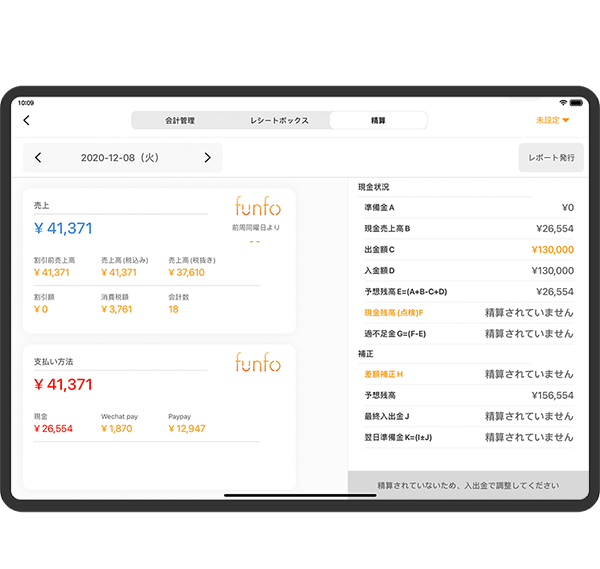Select the 入金額D row
Image resolution: width=600 pixels, height=569 pixels.
(x=469, y=271)
